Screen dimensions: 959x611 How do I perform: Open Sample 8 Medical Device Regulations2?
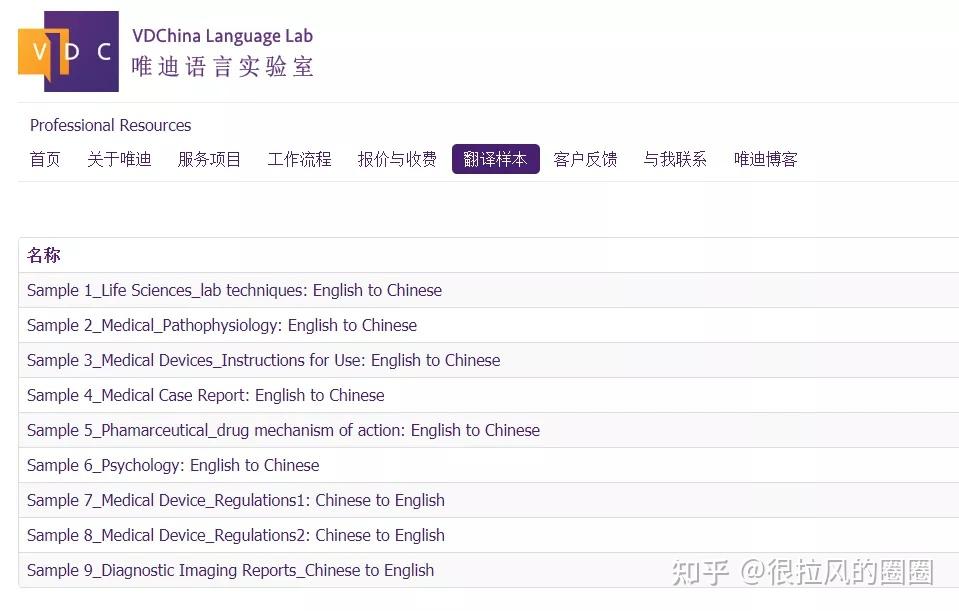tap(235, 535)
